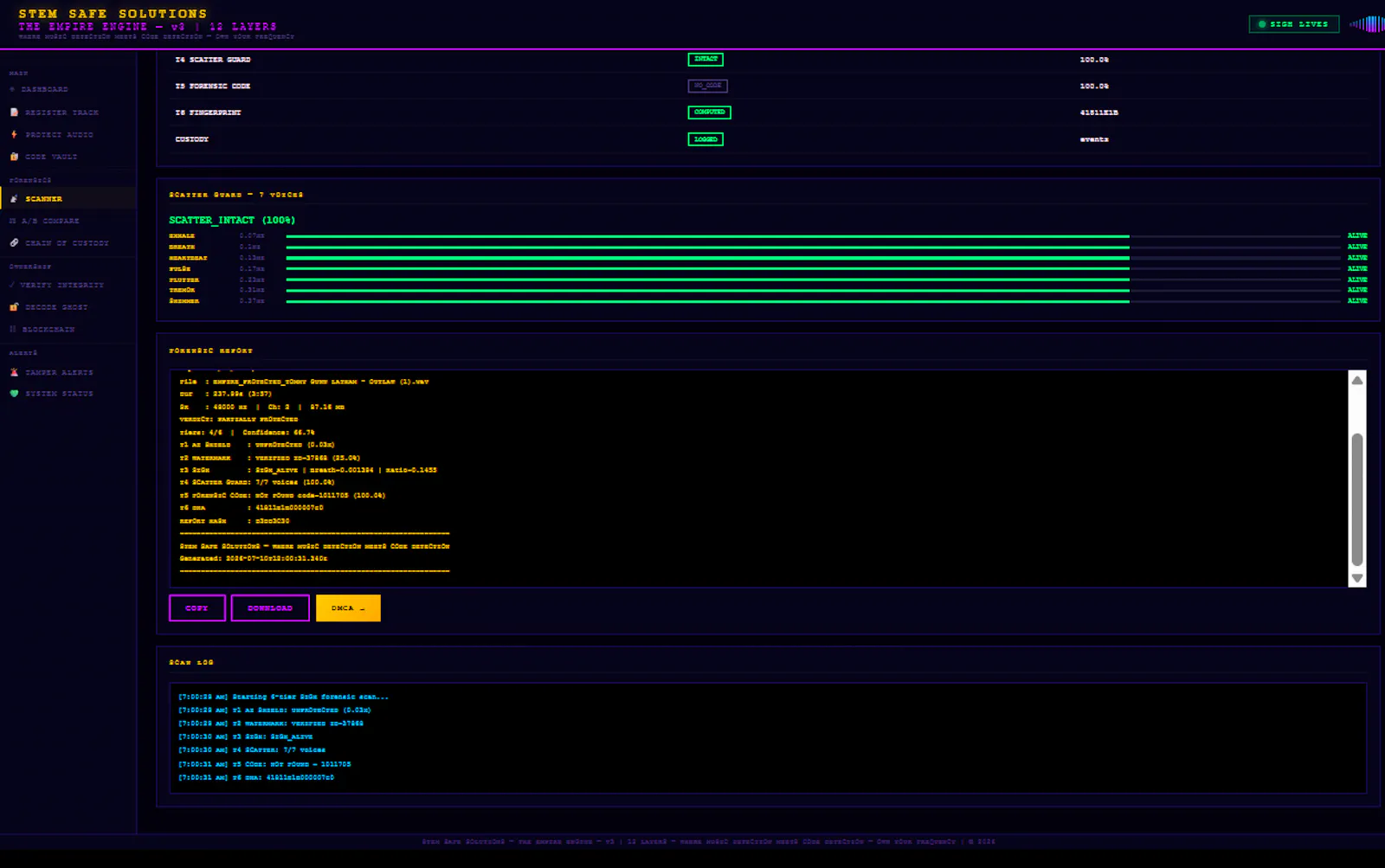
Task: Open the System Status page
Action: 59,394
